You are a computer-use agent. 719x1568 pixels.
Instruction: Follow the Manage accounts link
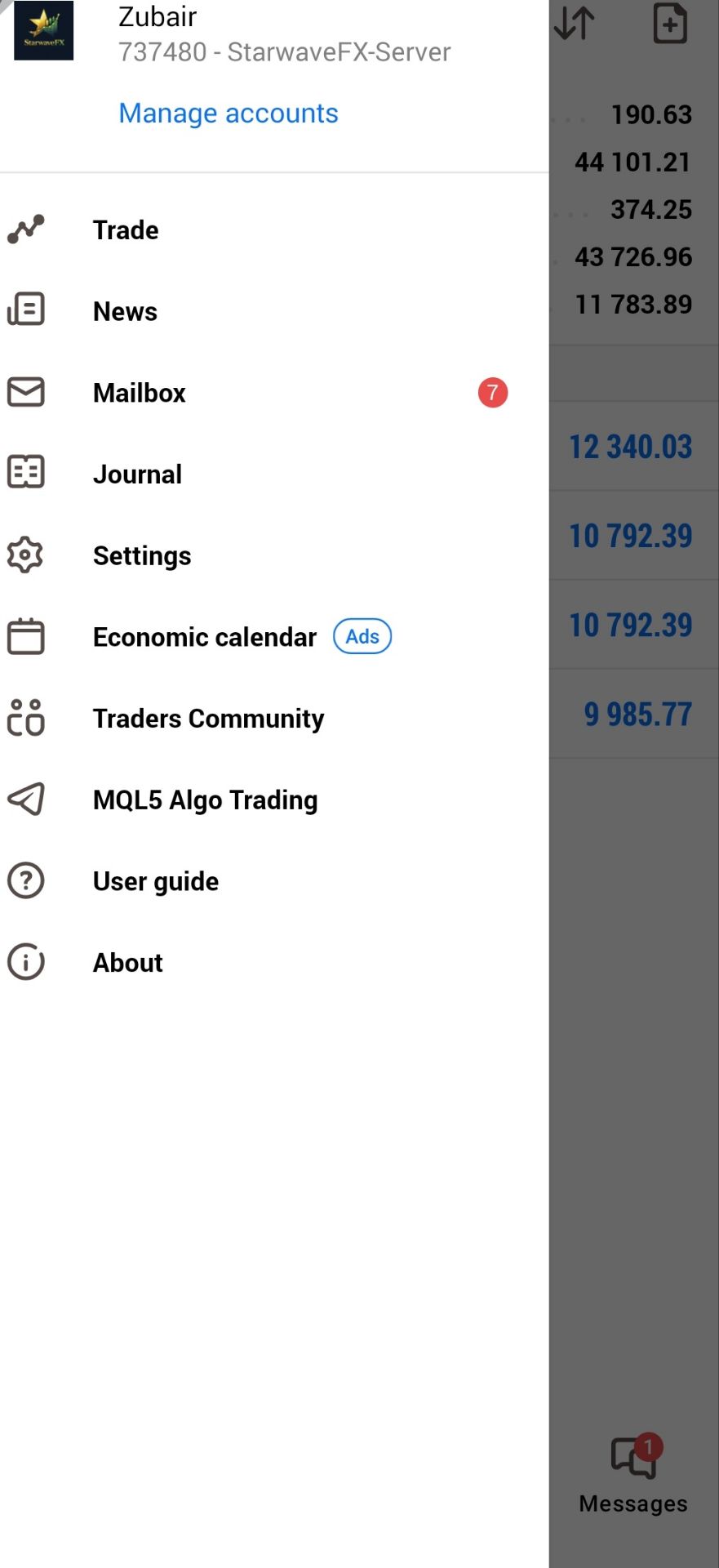tap(229, 113)
